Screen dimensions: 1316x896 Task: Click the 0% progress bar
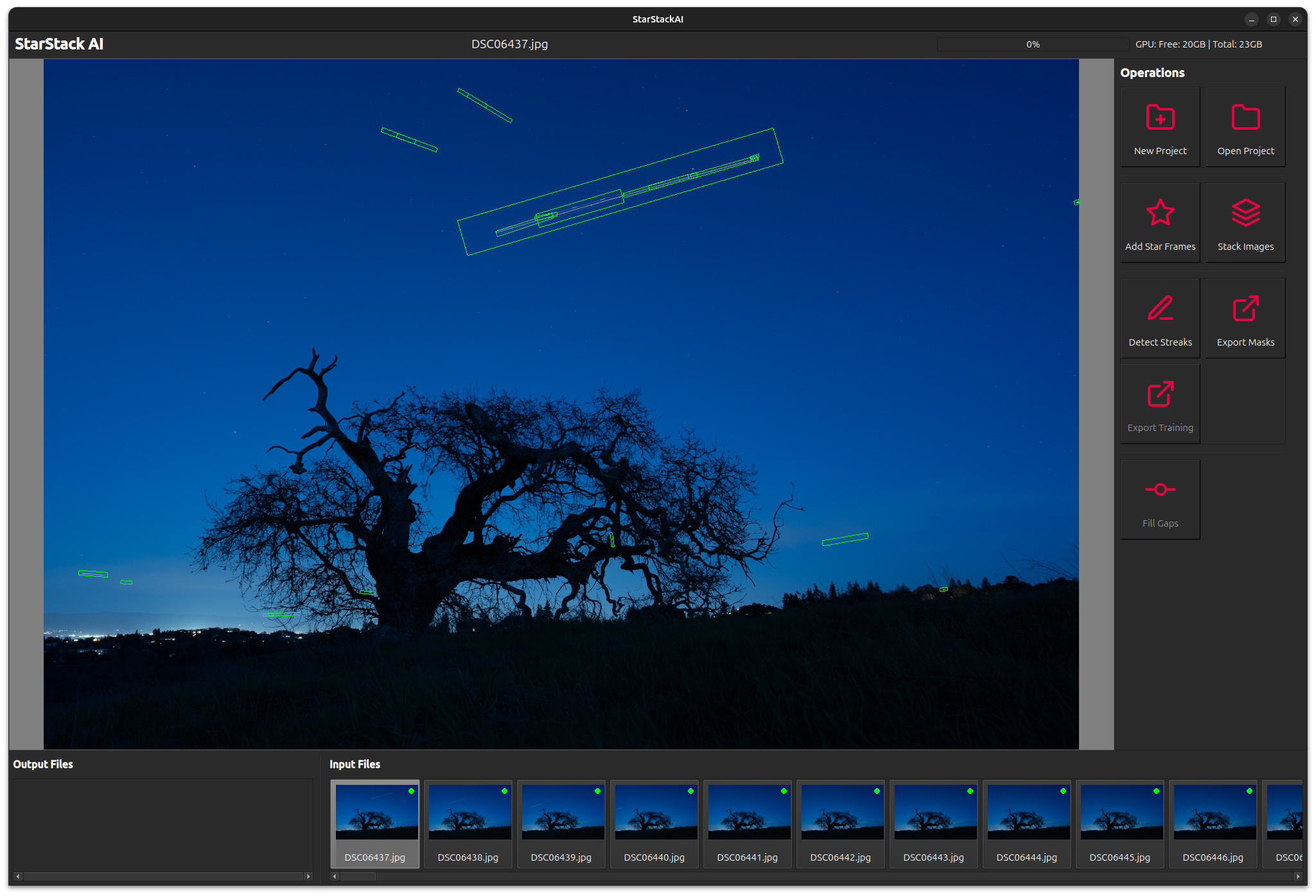(1032, 44)
